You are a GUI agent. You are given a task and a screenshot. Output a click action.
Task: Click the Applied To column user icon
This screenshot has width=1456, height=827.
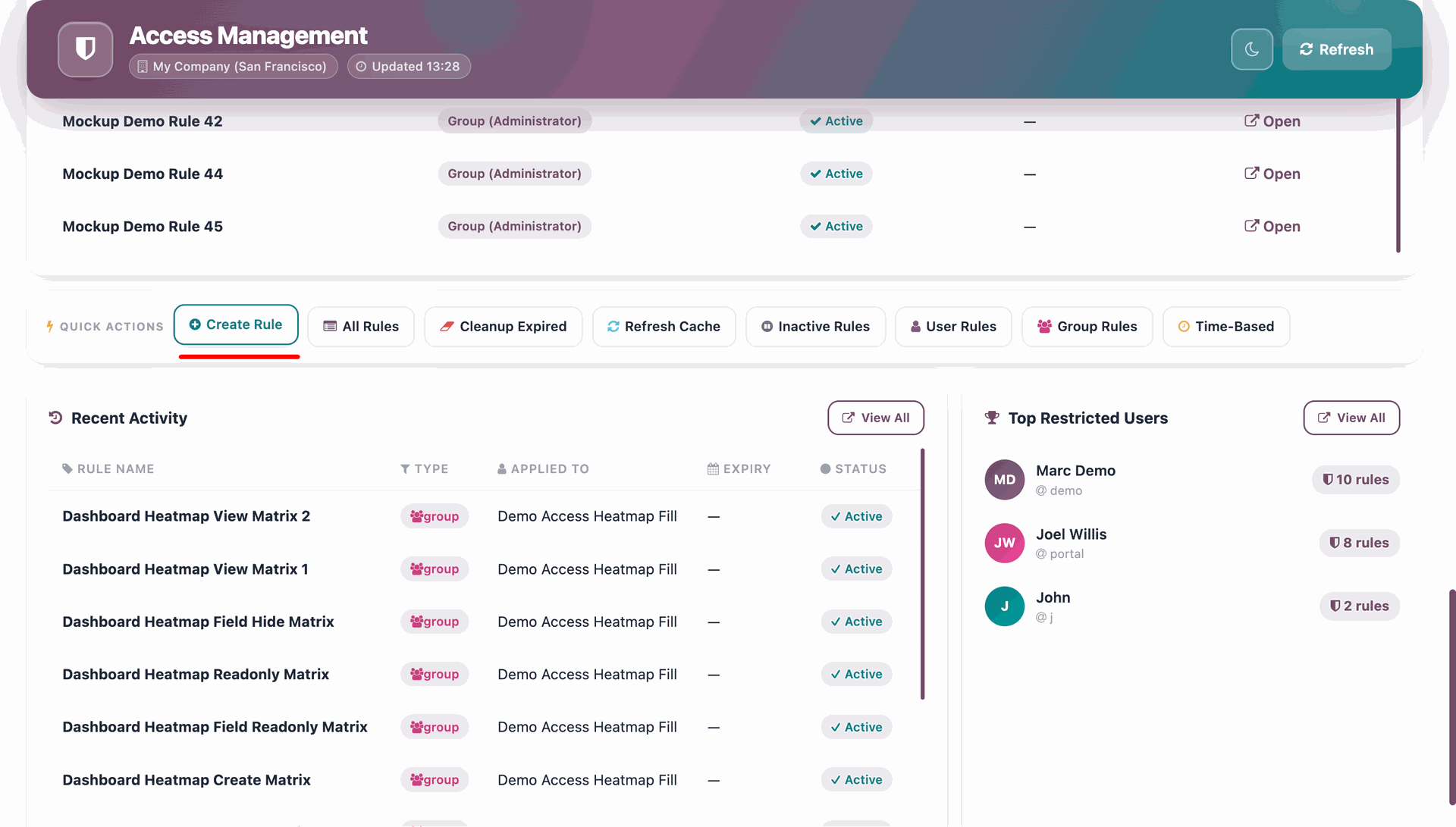coord(502,469)
